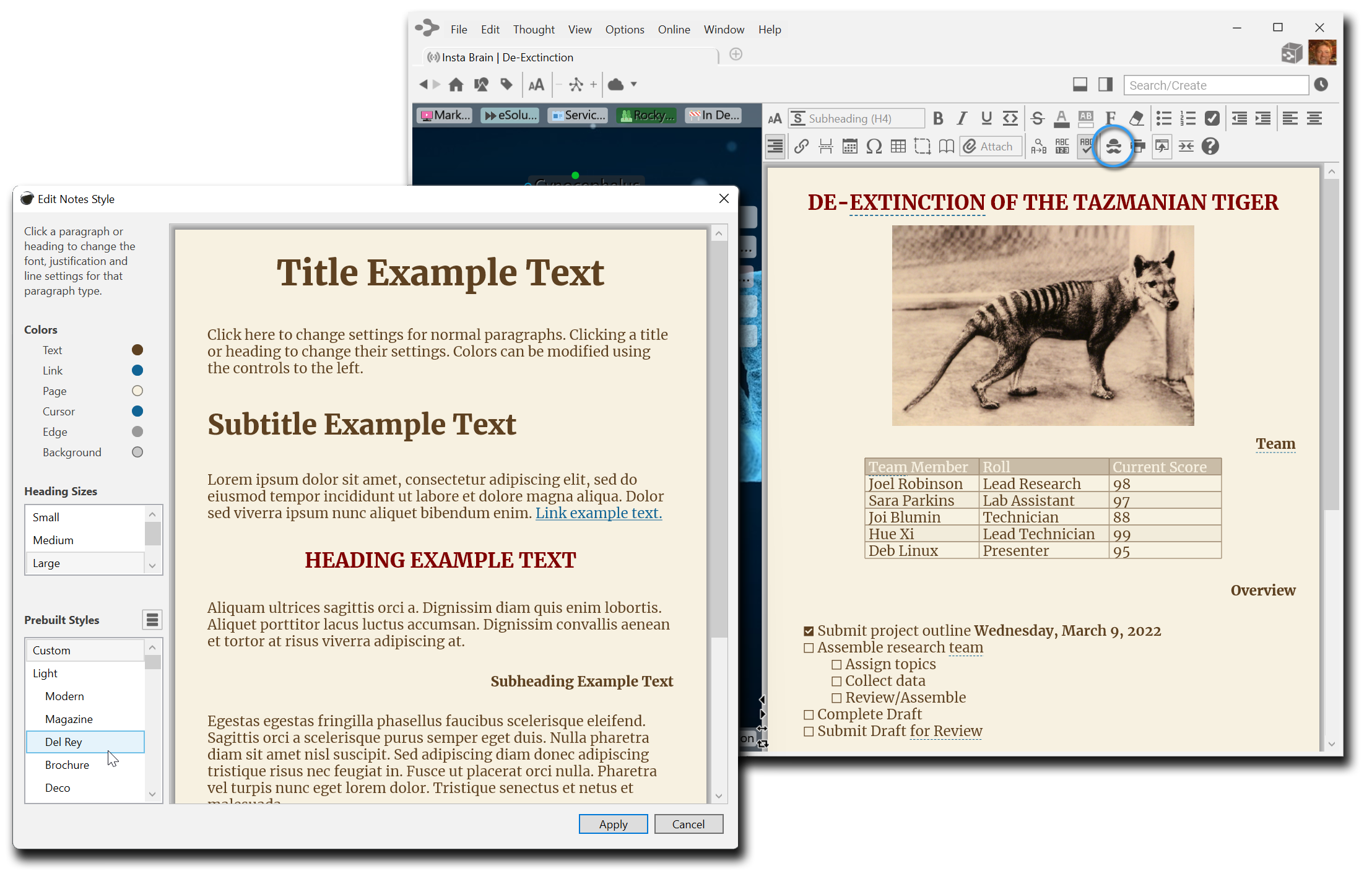The height and width of the screenshot is (871, 1372).
Task: Open the cloud sync dropdown arrow
Action: [633, 85]
